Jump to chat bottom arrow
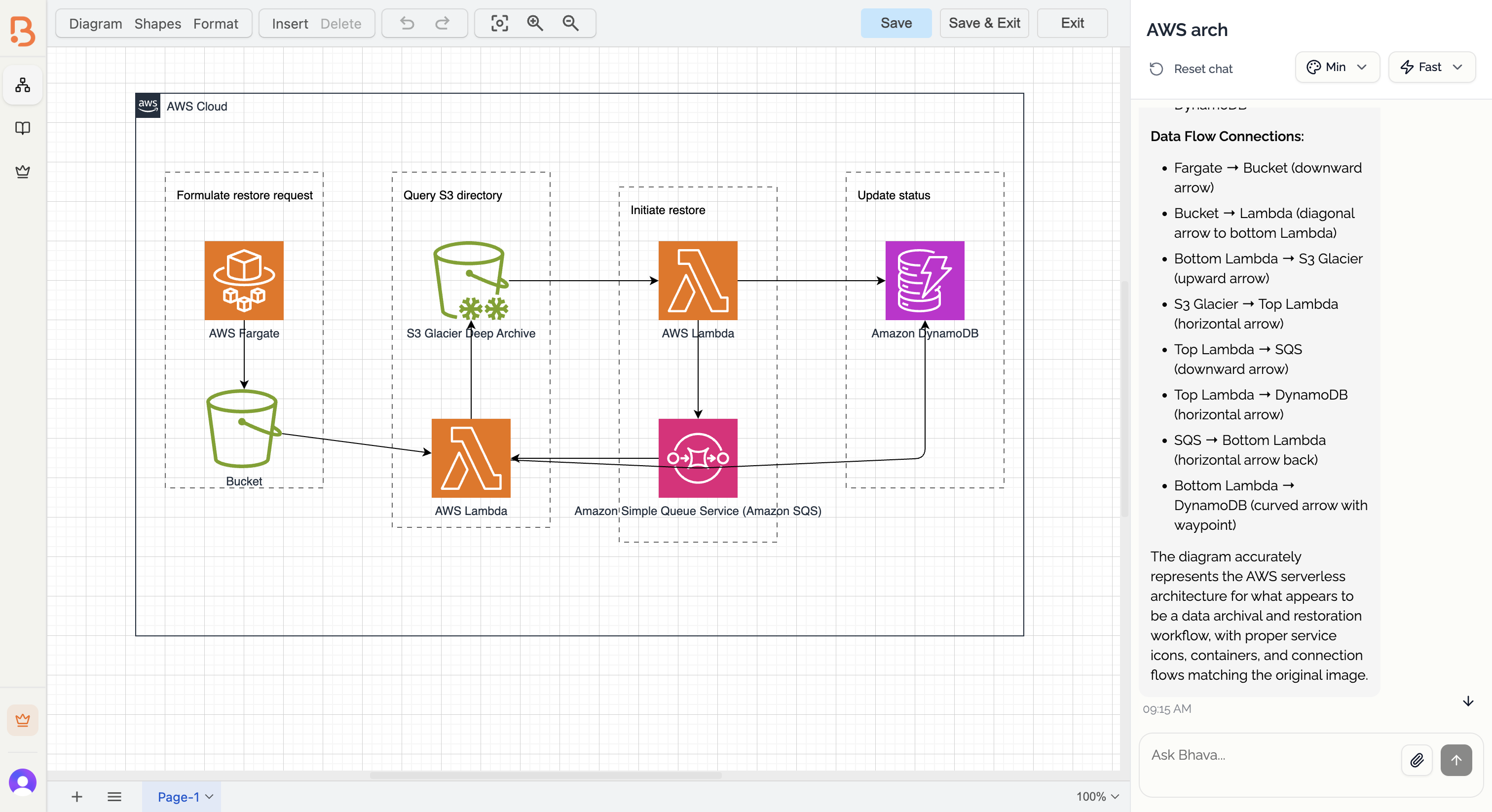 [x=1468, y=701]
